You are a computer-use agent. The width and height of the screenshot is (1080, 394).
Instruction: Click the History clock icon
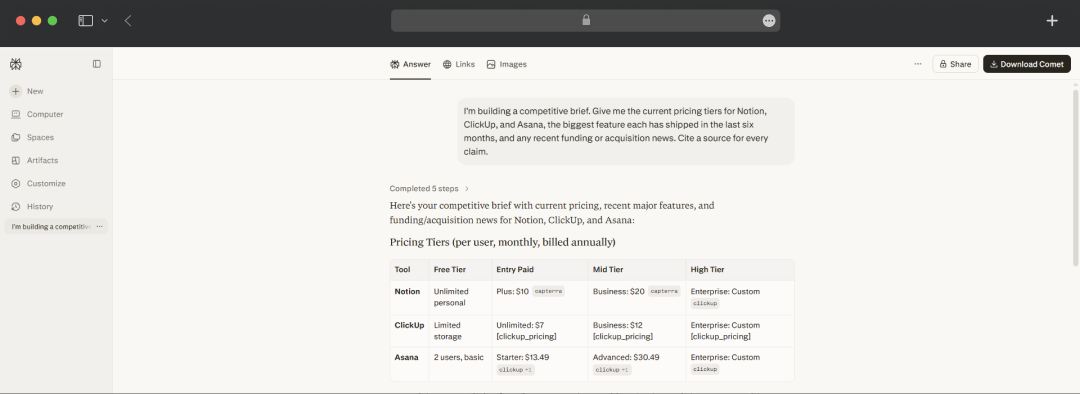tap(15, 207)
